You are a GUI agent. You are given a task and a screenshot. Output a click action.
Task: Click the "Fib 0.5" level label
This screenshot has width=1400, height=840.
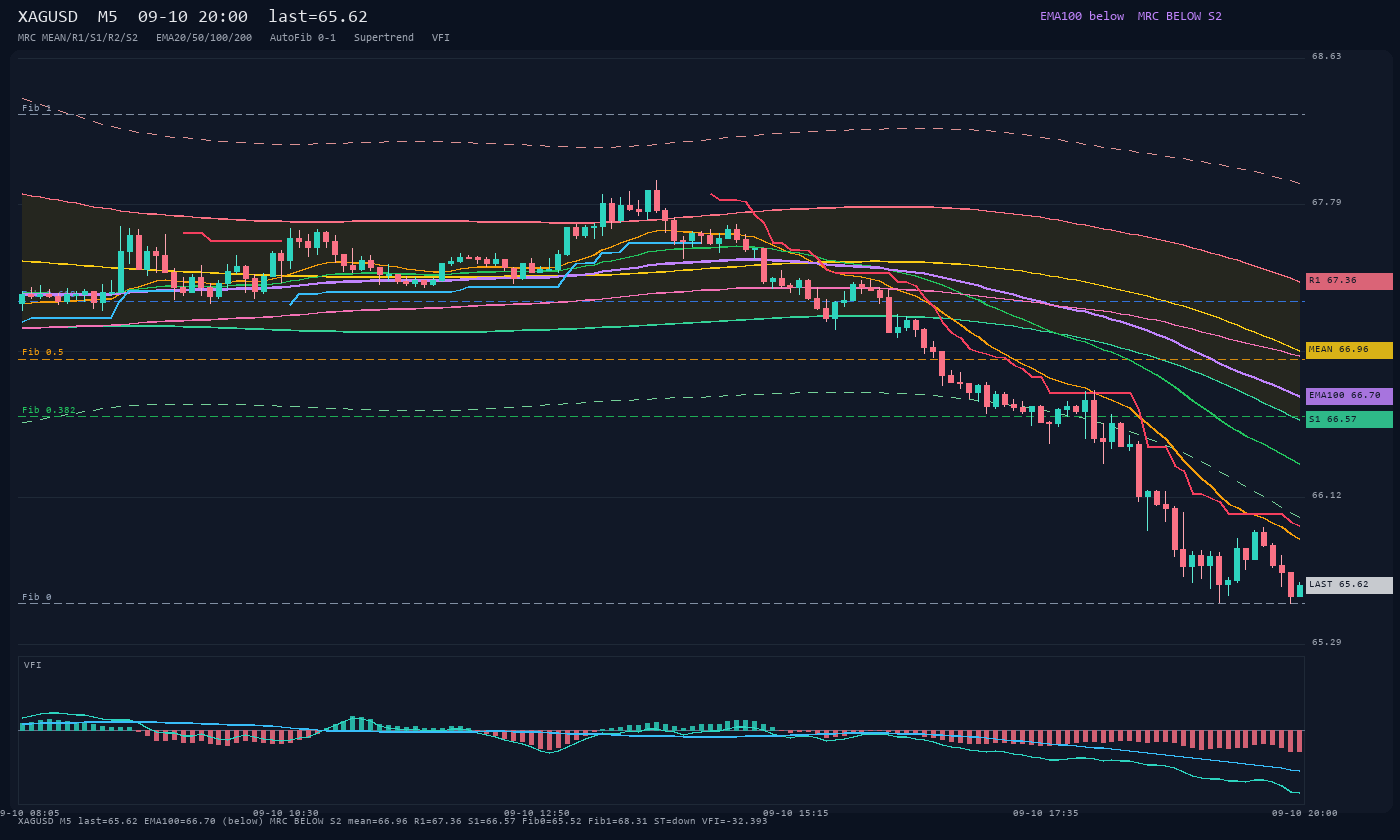click(43, 352)
